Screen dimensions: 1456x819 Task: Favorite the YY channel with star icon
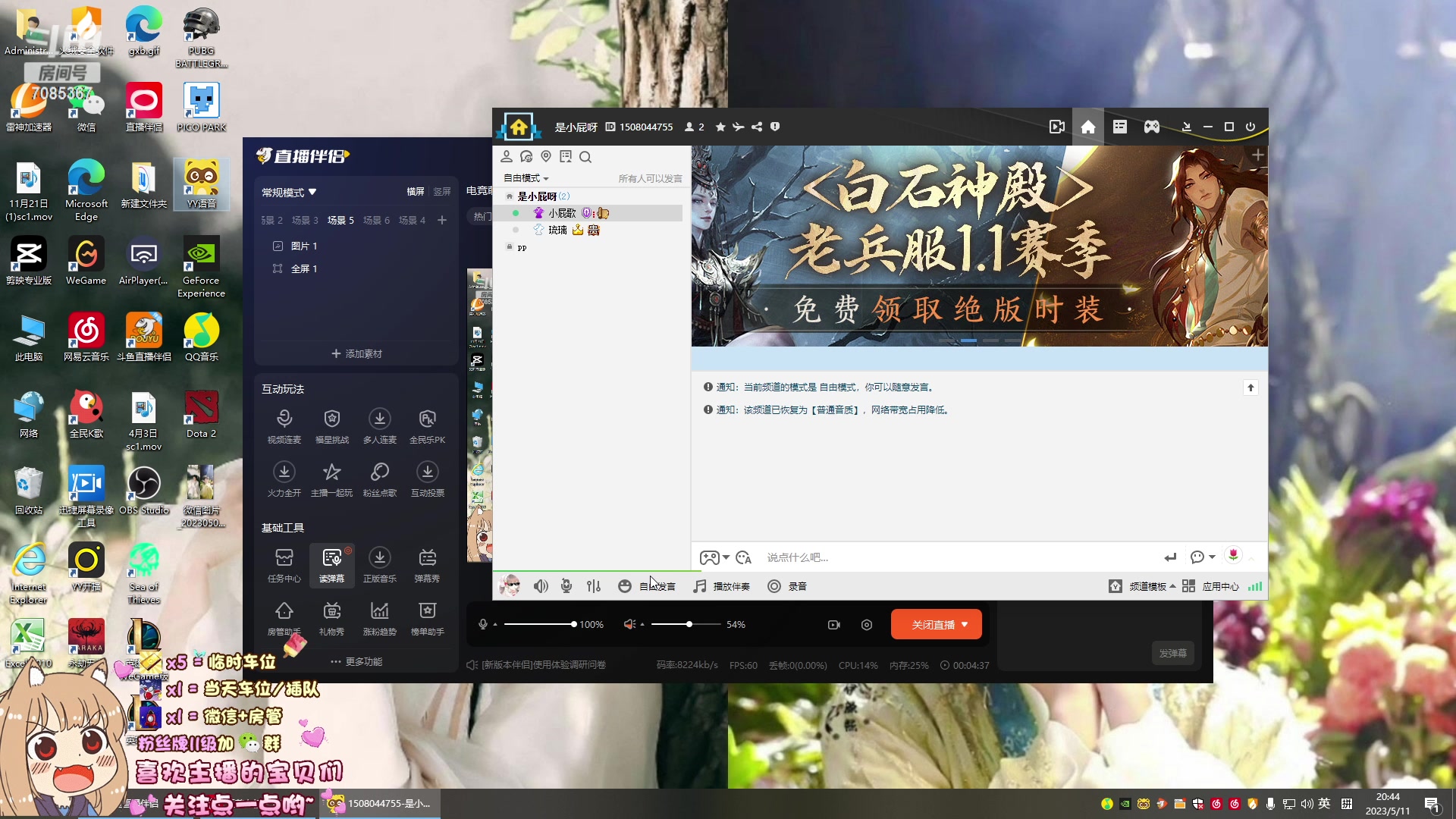[x=720, y=127]
